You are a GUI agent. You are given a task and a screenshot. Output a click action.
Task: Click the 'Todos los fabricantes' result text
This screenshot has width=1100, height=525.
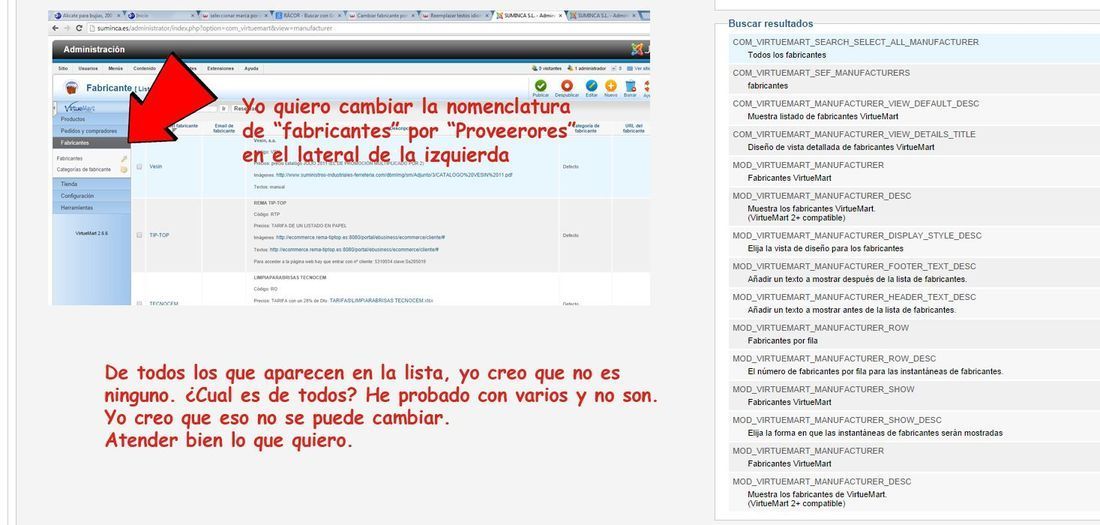[787, 55]
